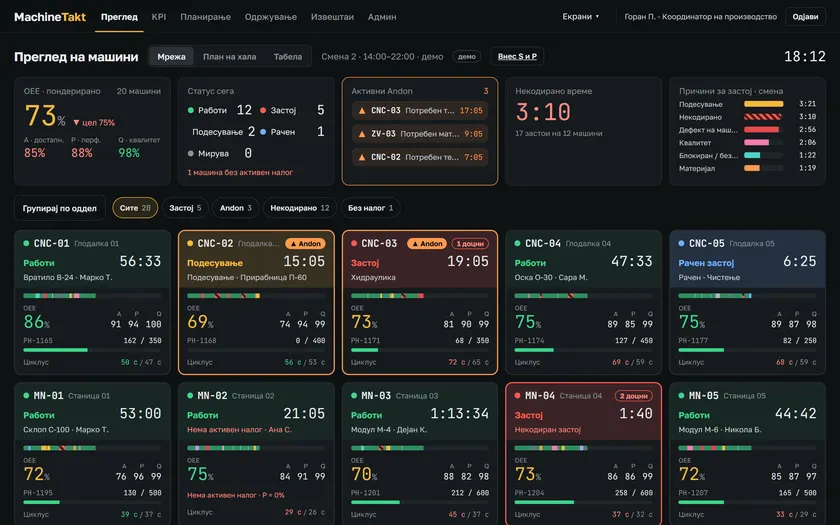Click order number PH-1204 on MN-04
840x525 pixels.
tap(529, 492)
